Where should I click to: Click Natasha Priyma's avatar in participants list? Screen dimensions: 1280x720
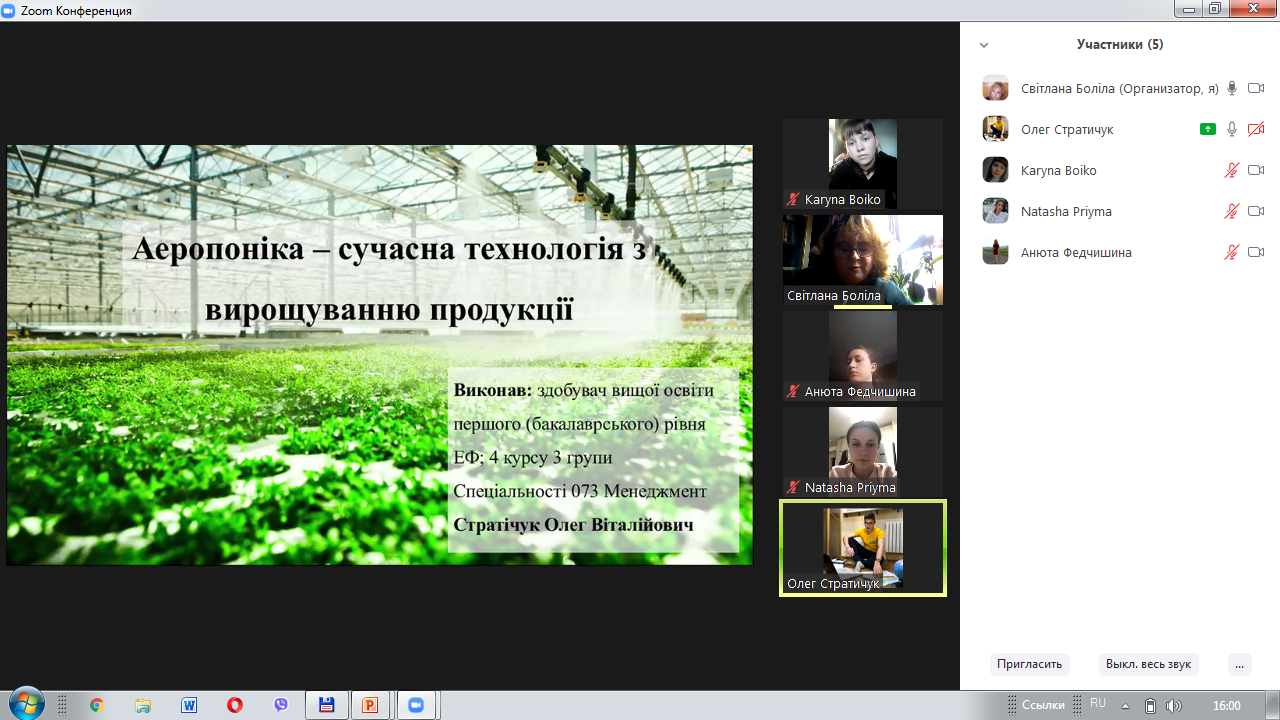click(x=995, y=211)
